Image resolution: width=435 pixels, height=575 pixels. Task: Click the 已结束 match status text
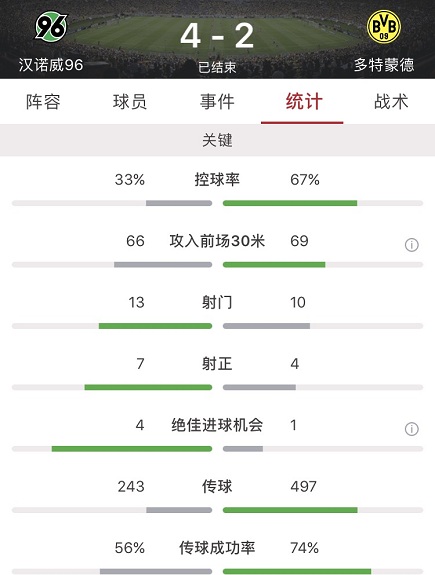(x=217, y=67)
